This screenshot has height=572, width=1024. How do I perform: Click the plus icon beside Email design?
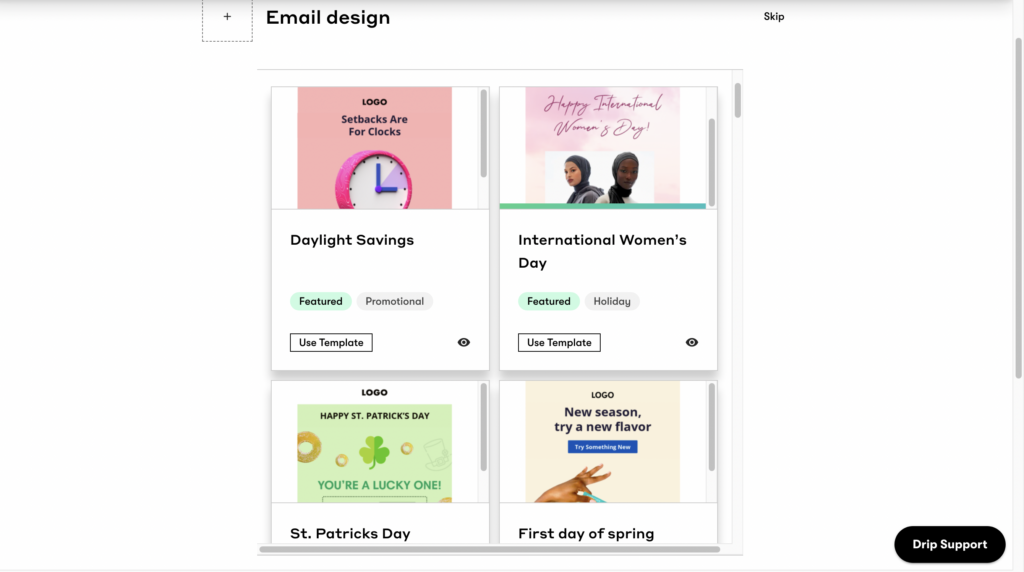227,17
